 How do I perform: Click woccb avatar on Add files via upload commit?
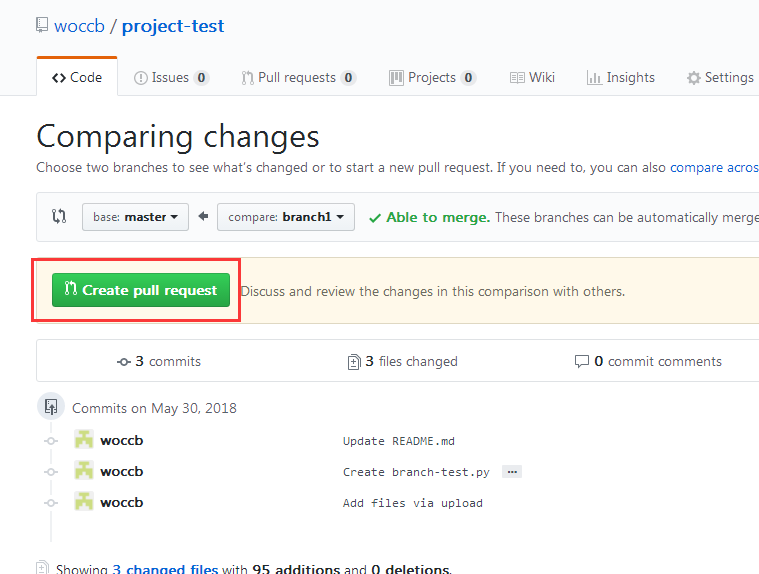(x=84, y=501)
